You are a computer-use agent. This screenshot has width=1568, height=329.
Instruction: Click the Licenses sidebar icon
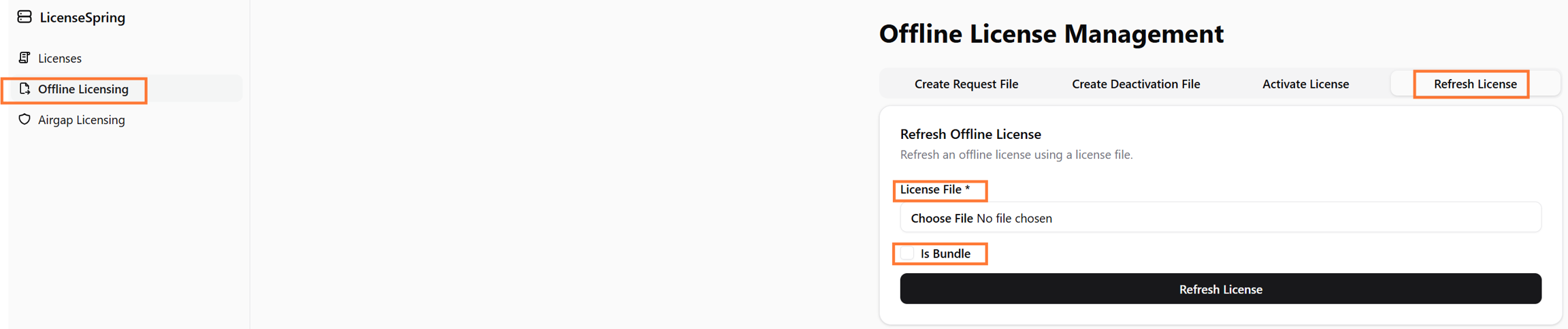click(x=24, y=58)
